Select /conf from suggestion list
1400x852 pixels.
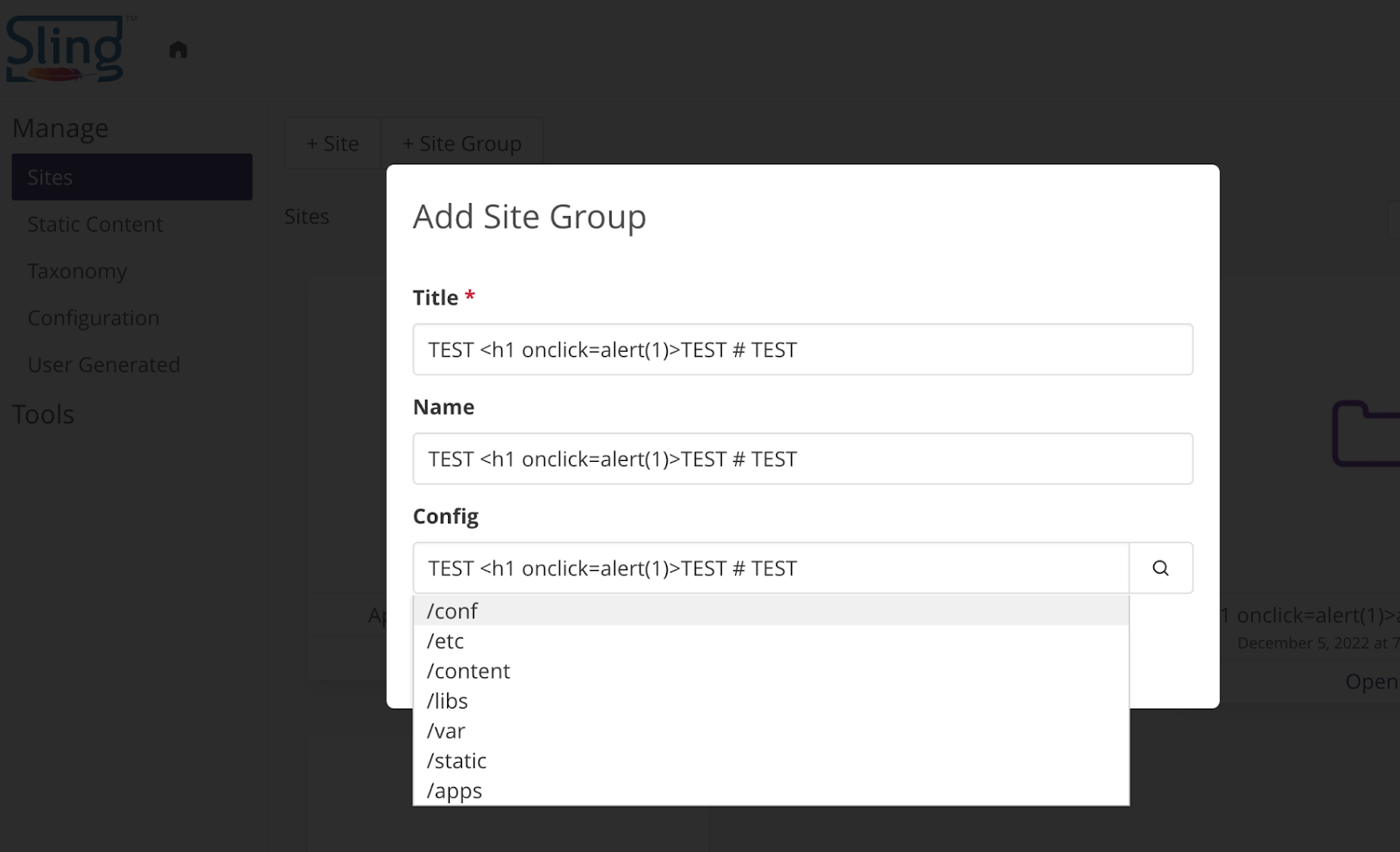click(x=771, y=611)
